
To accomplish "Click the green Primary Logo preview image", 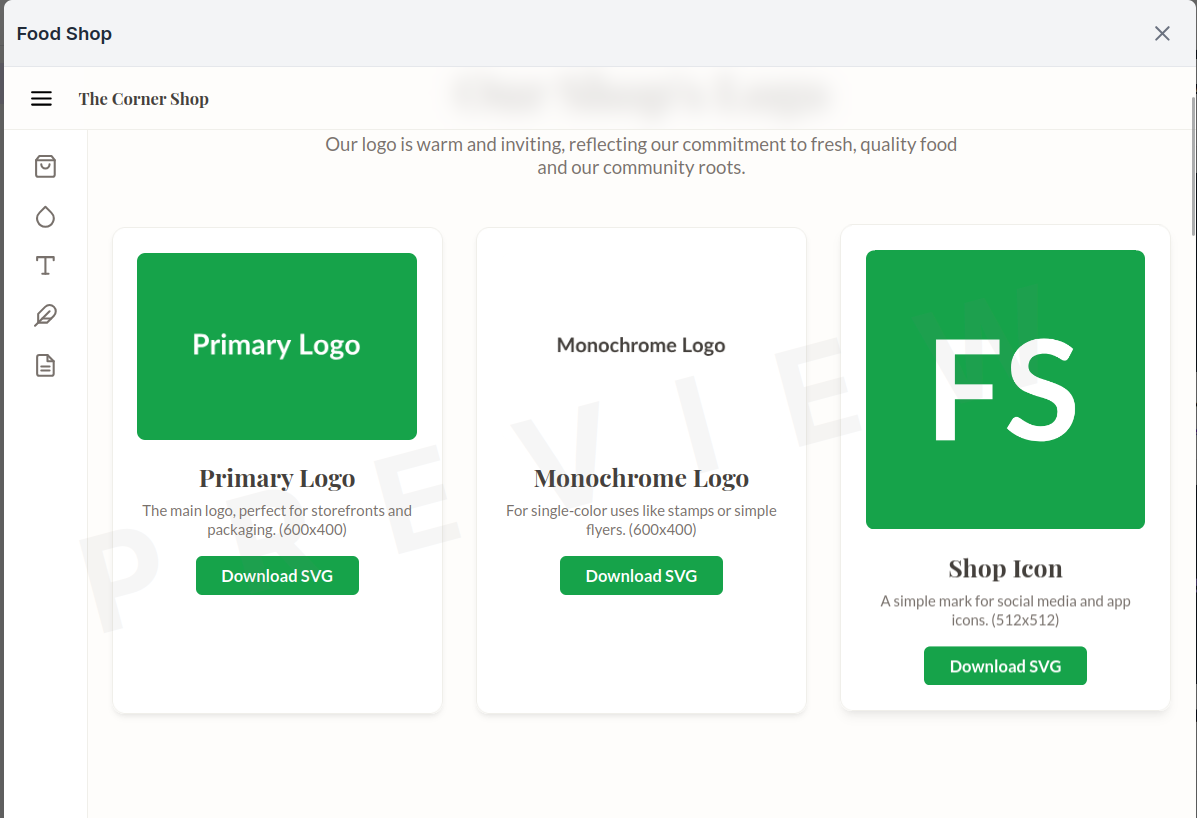I will 277,346.
